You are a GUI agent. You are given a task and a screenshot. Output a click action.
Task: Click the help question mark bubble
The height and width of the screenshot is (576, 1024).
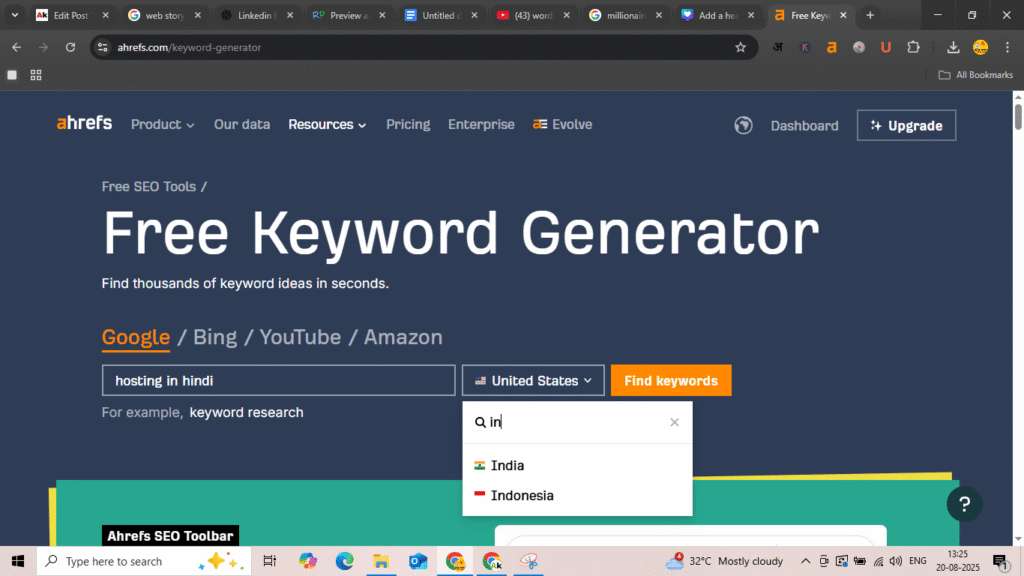pyautogui.click(x=965, y=504)
